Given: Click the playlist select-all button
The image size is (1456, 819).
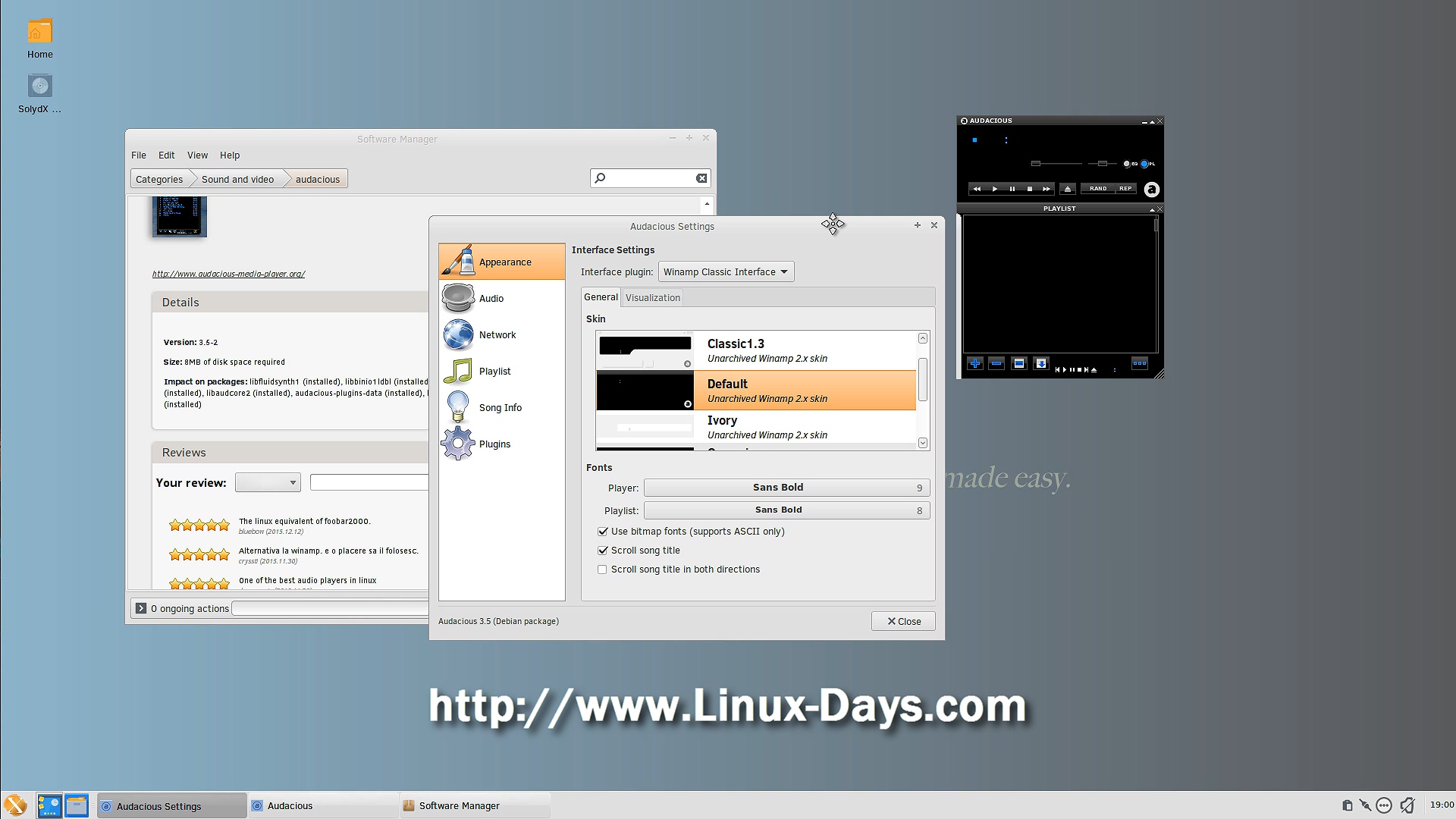Looking at the screenshot, I should pos(1019,364).
